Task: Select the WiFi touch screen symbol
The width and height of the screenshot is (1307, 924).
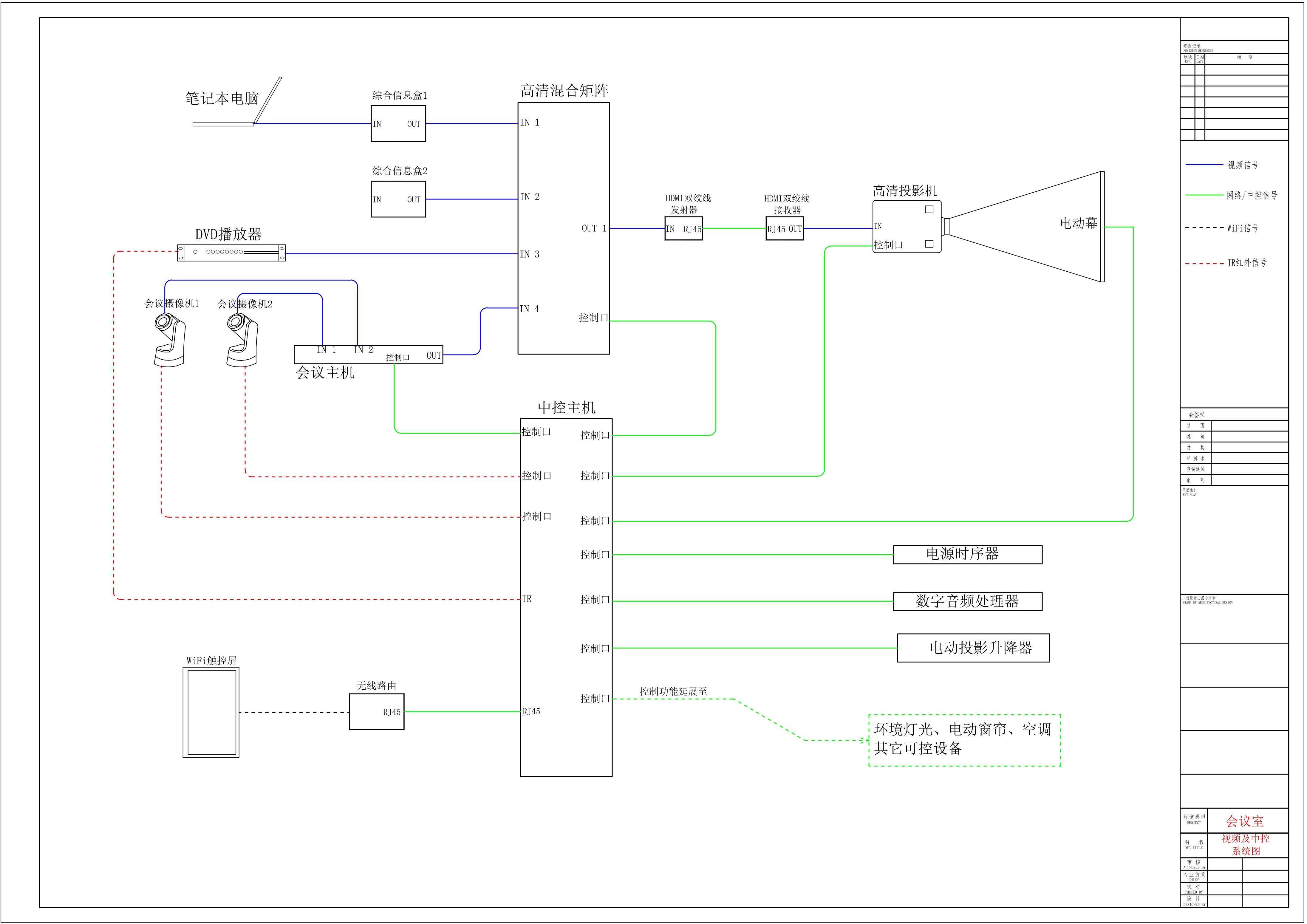Action: coord(211,712)
